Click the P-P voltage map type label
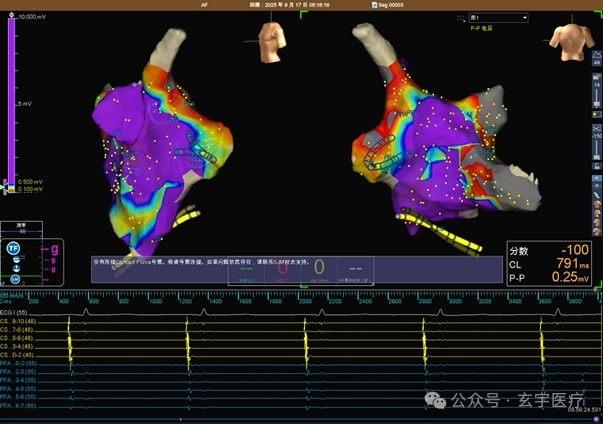Viewport: 603px width, 424px height. coord(481,28)
